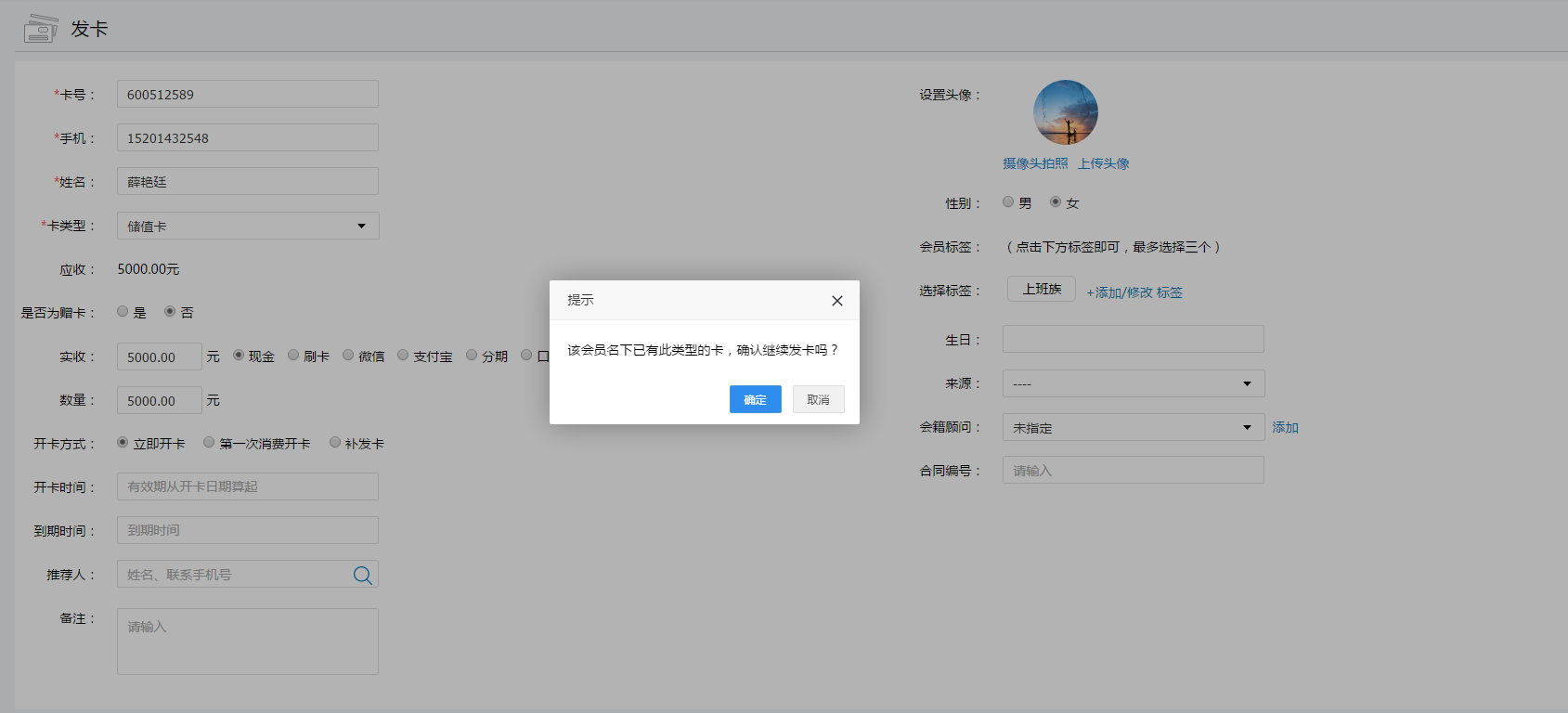Viewport: 1568px width, 713px height.
Task: Select 补发卡 open card method
Action: [x=335, y=443]
